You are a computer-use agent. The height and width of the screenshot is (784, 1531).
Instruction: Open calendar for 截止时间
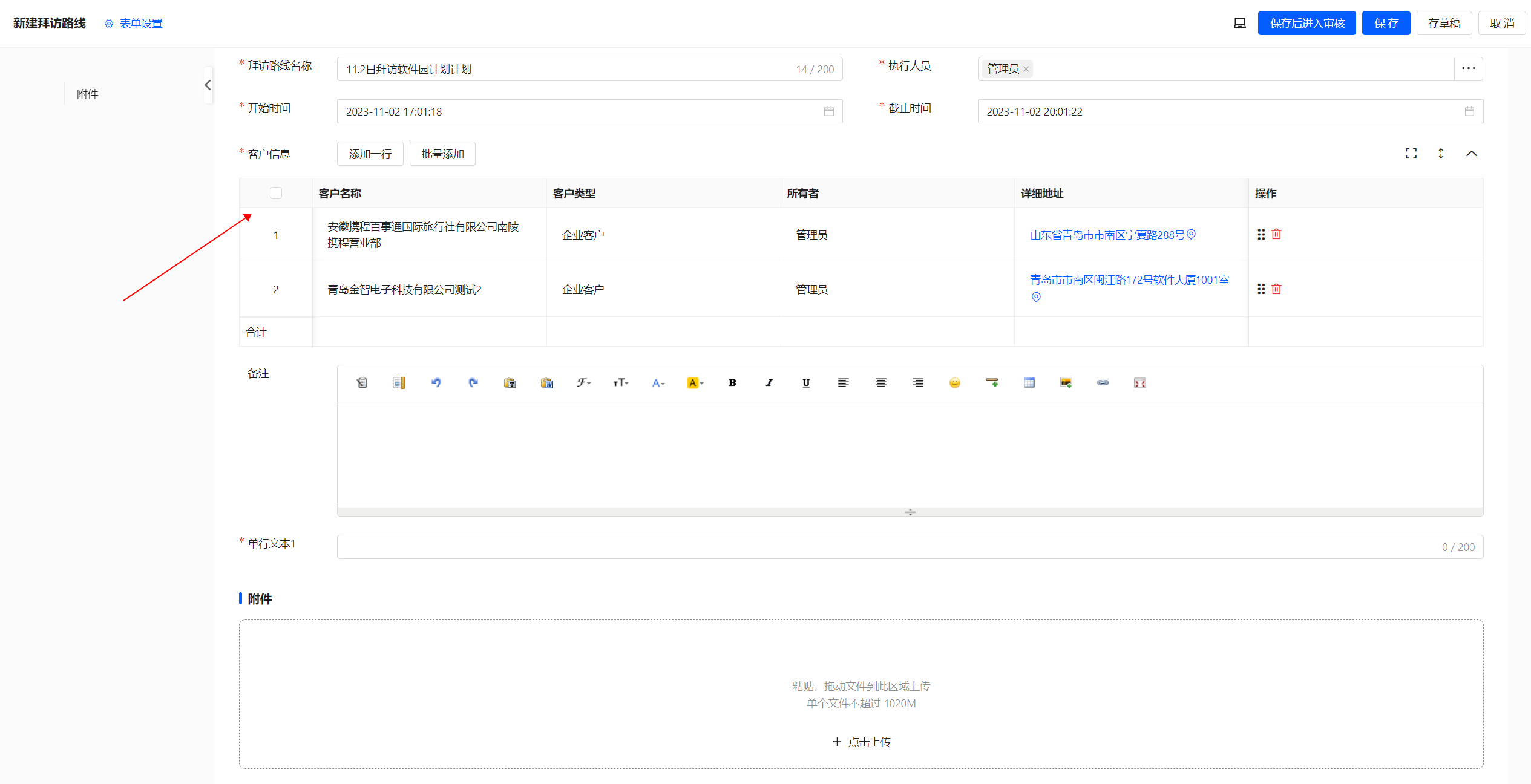click(1469, 111)
